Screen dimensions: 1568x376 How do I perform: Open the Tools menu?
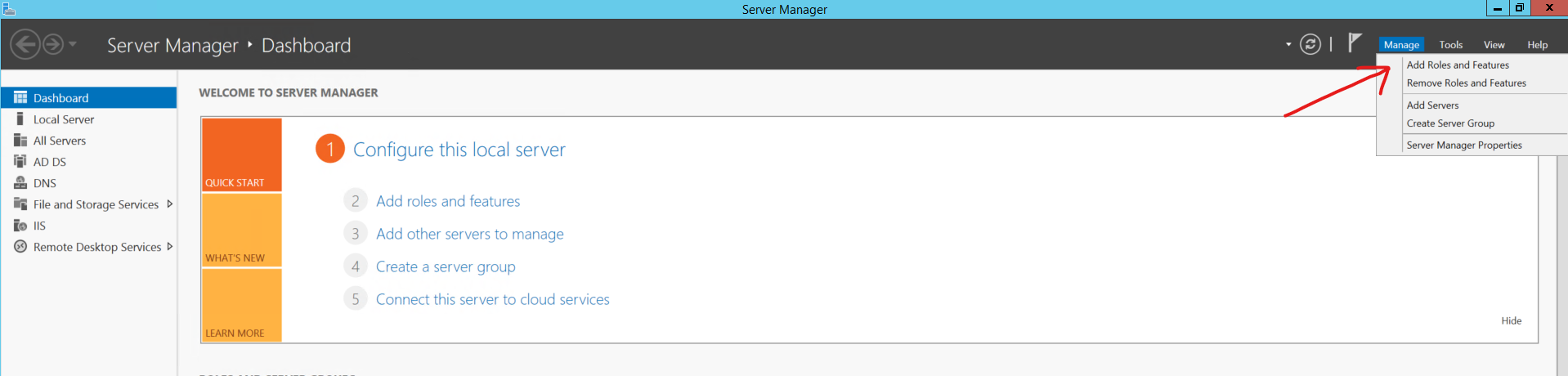click(x=1450, y=45)
